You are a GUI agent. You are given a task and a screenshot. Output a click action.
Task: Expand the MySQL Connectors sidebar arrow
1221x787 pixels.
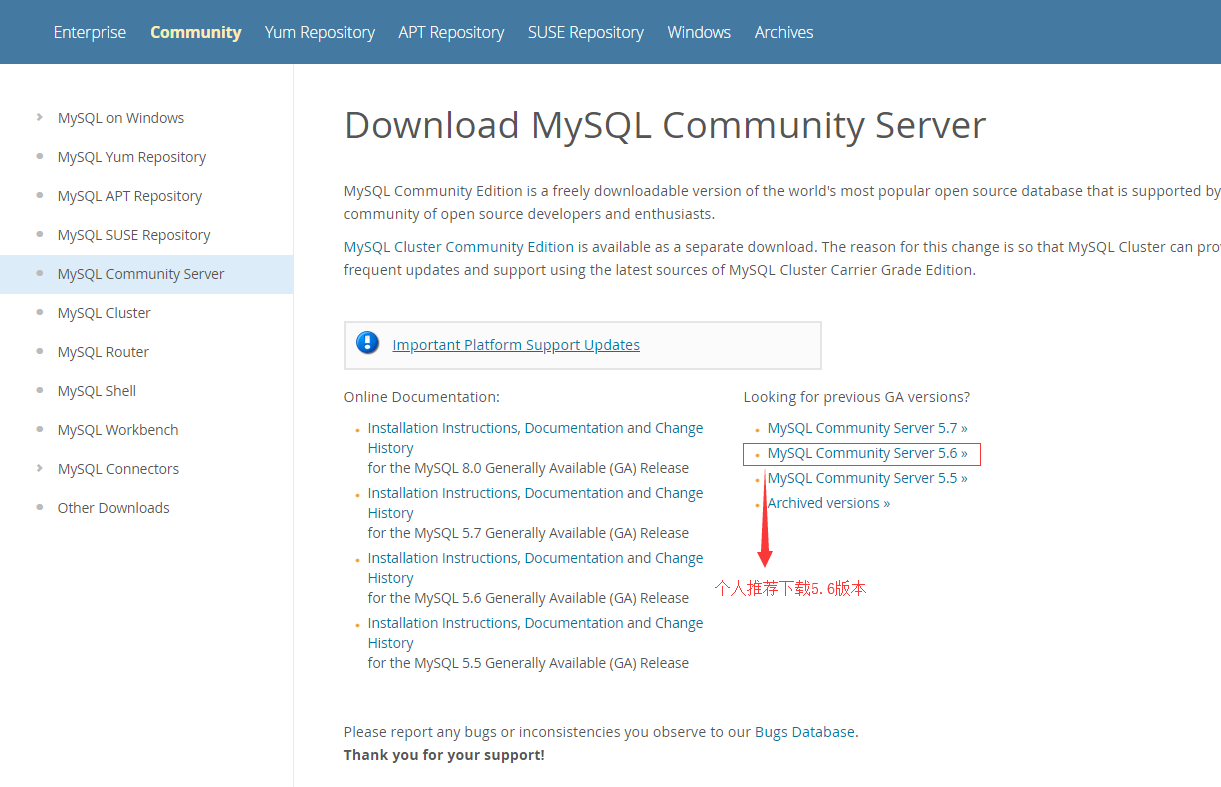point(39,468)
